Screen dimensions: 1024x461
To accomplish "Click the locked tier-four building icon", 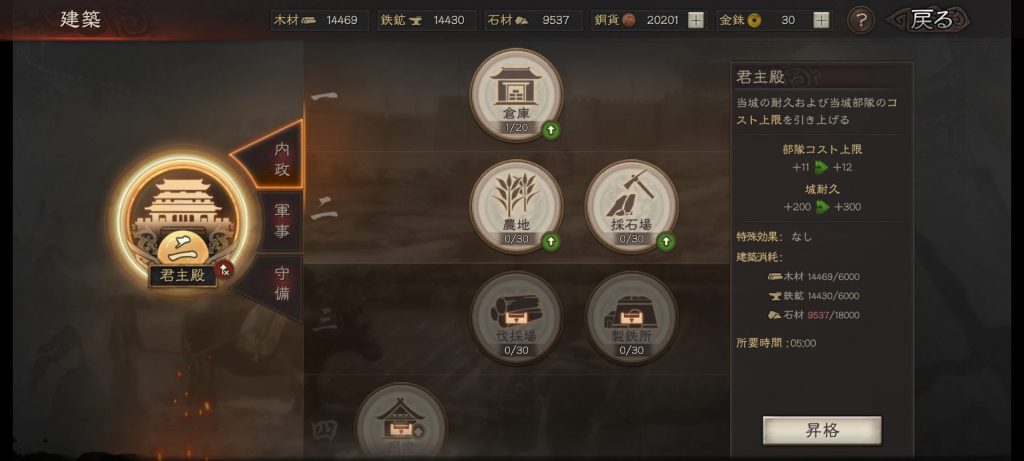I will [x=401, y=422].
